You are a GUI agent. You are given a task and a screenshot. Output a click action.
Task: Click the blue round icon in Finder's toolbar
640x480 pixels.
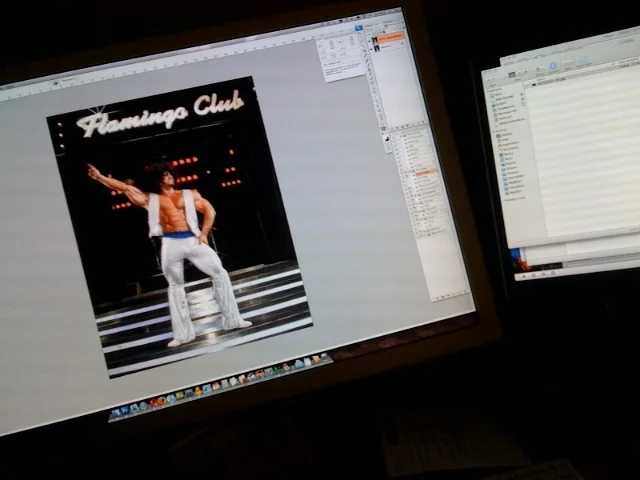point(552,66)
